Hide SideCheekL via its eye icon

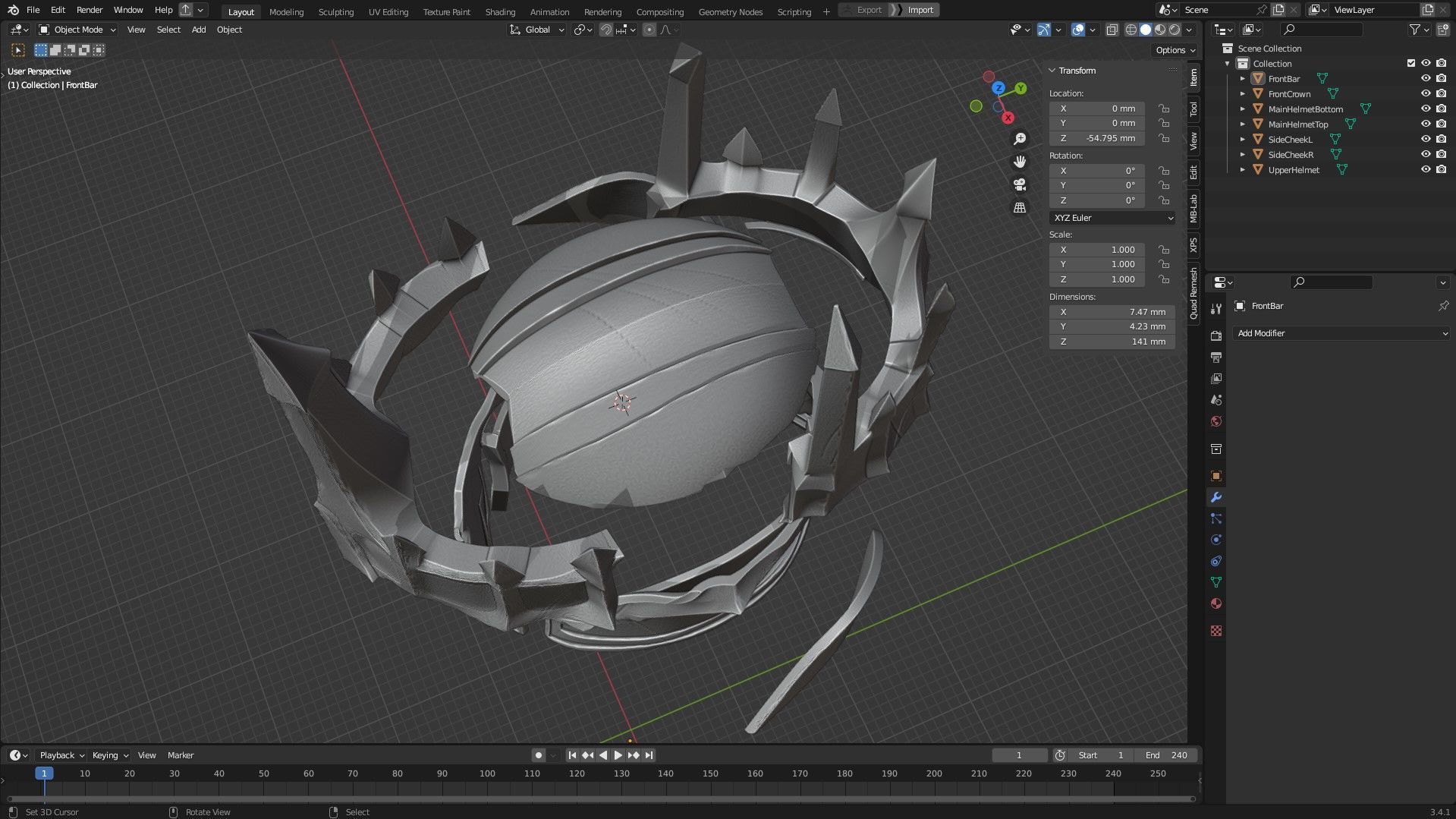coord(1426,140)
